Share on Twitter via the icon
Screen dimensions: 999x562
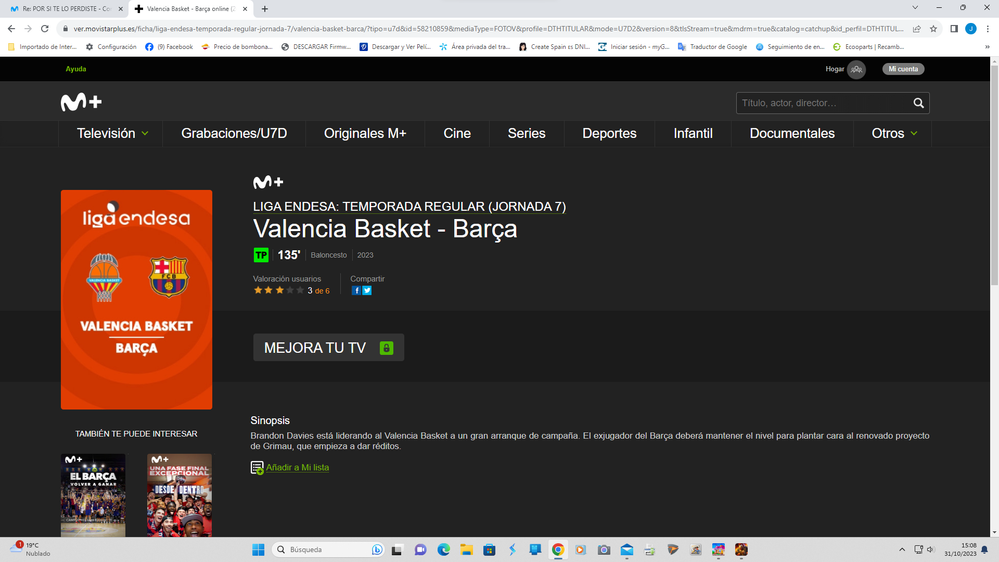pos(367,291)
